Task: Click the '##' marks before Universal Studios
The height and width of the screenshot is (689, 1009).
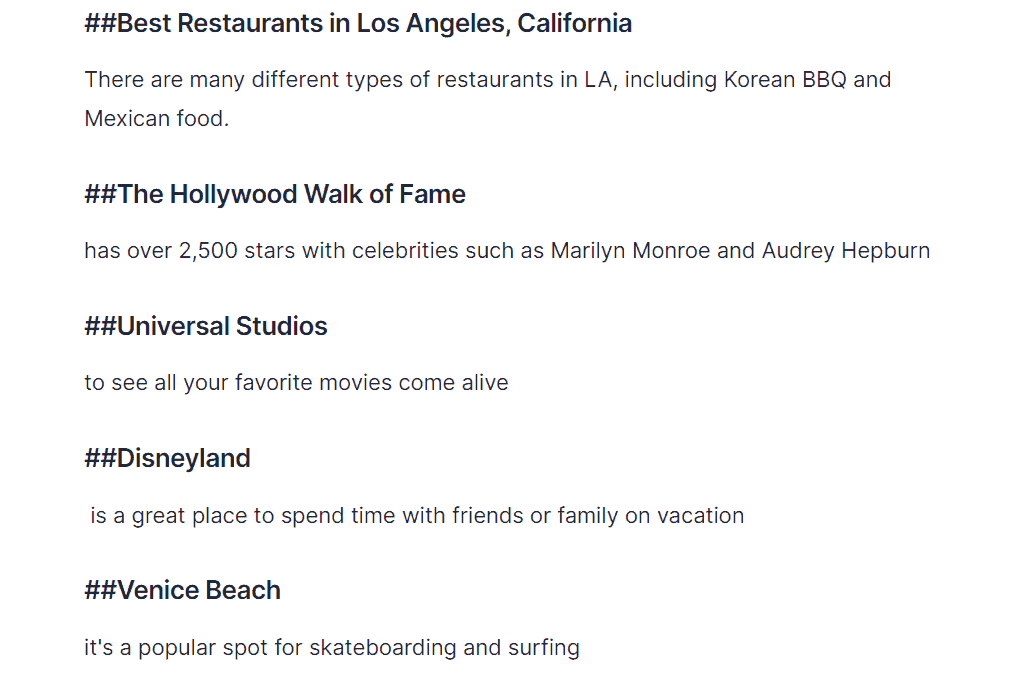Action: [100, 326]
